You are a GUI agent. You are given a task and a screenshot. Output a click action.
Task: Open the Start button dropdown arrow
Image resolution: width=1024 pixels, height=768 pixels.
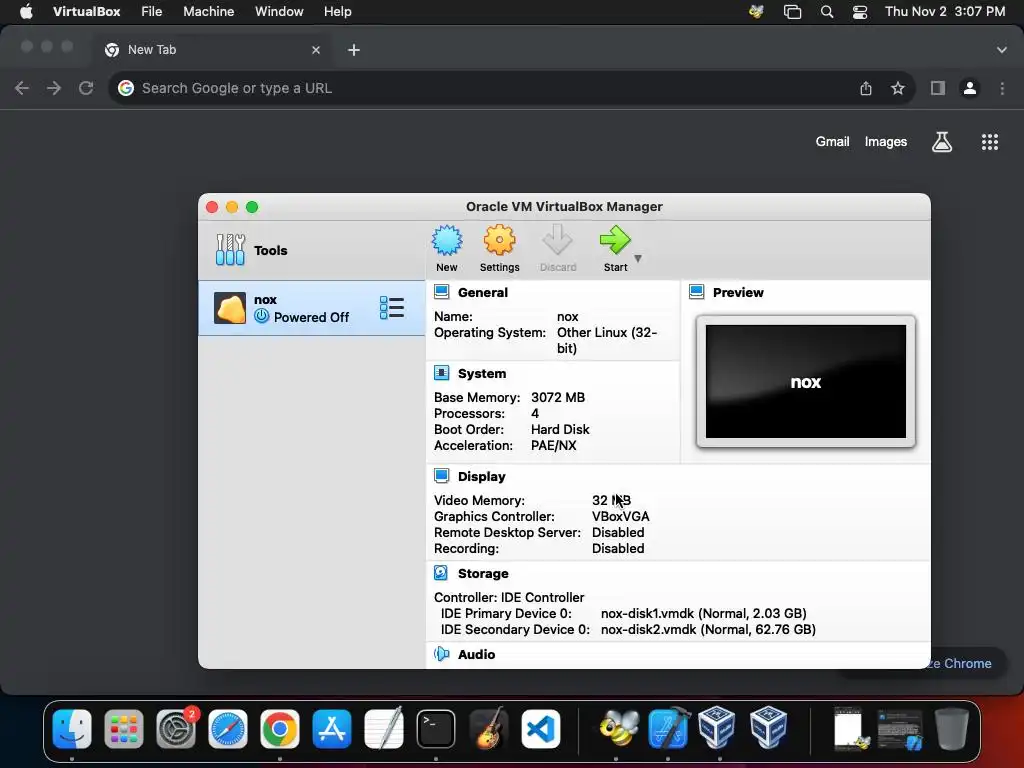638,259
